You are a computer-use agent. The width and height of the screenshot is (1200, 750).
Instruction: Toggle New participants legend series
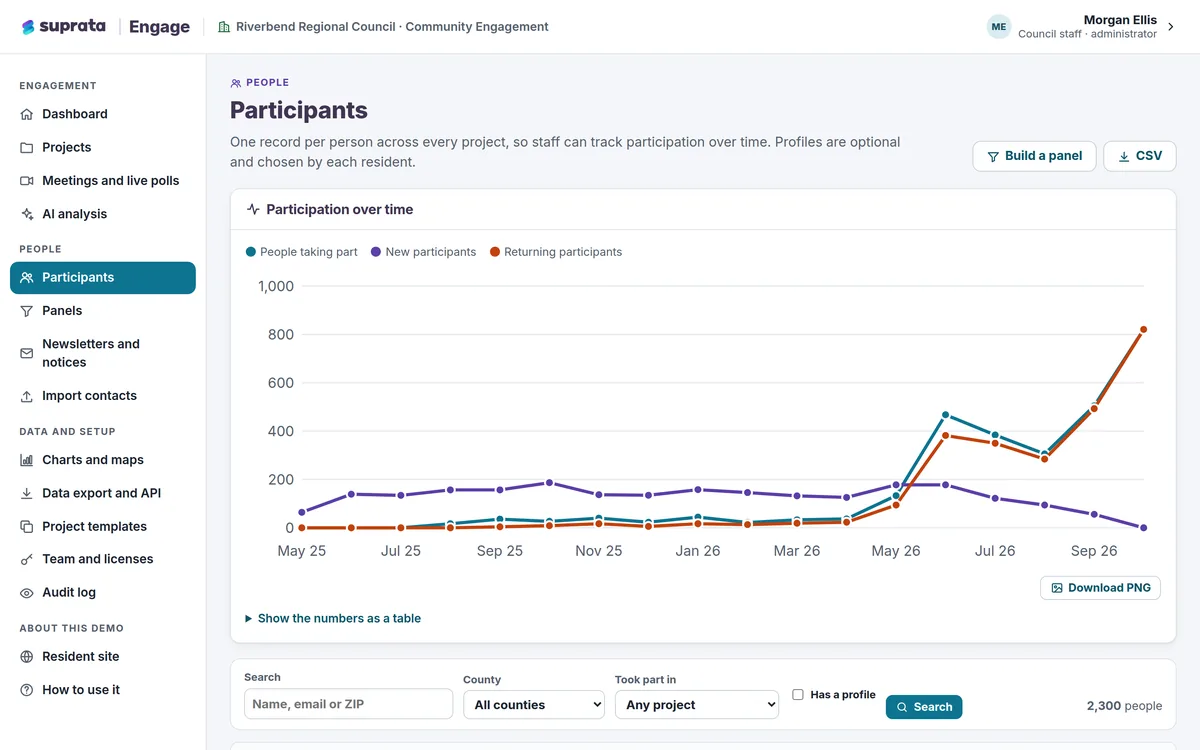click(x=423, y=252)
